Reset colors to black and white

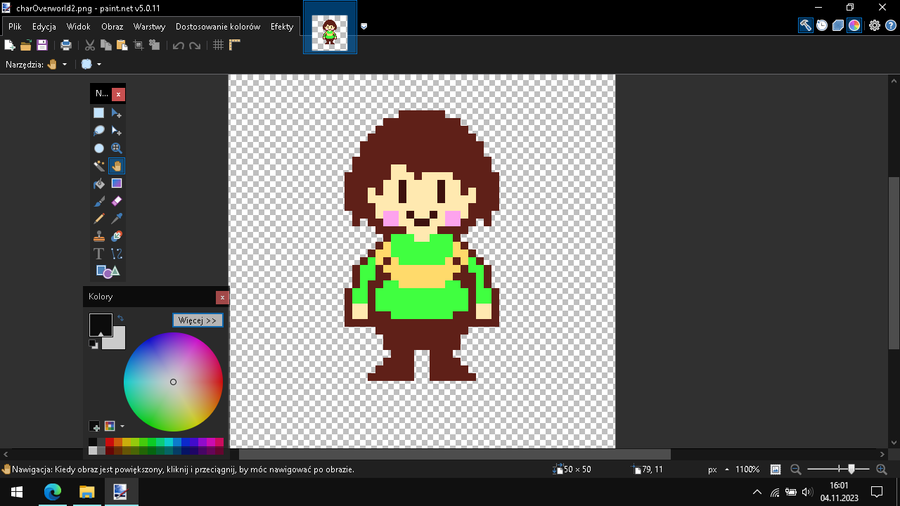click(x=93, y=344)
